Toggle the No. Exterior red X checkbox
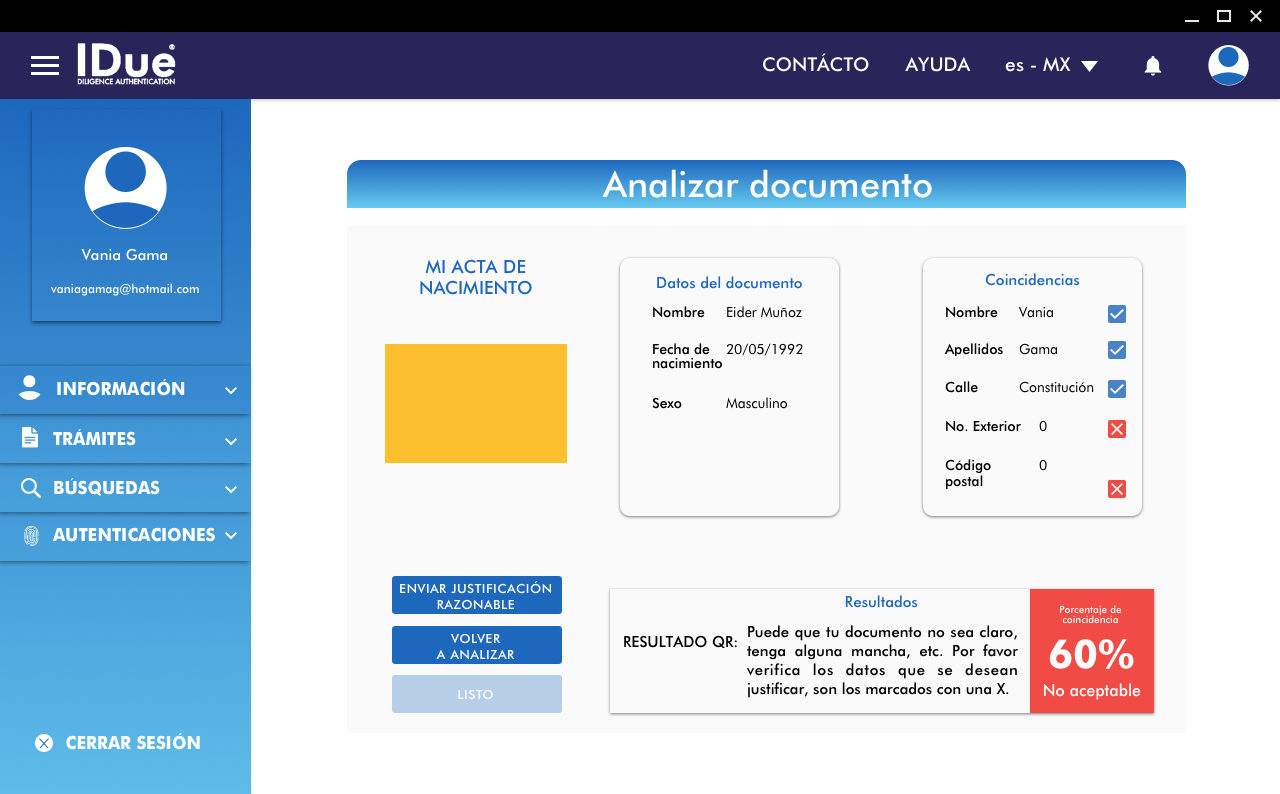Image resolution: width=1280 pixels, height=794 pixels. [1117, 429]
